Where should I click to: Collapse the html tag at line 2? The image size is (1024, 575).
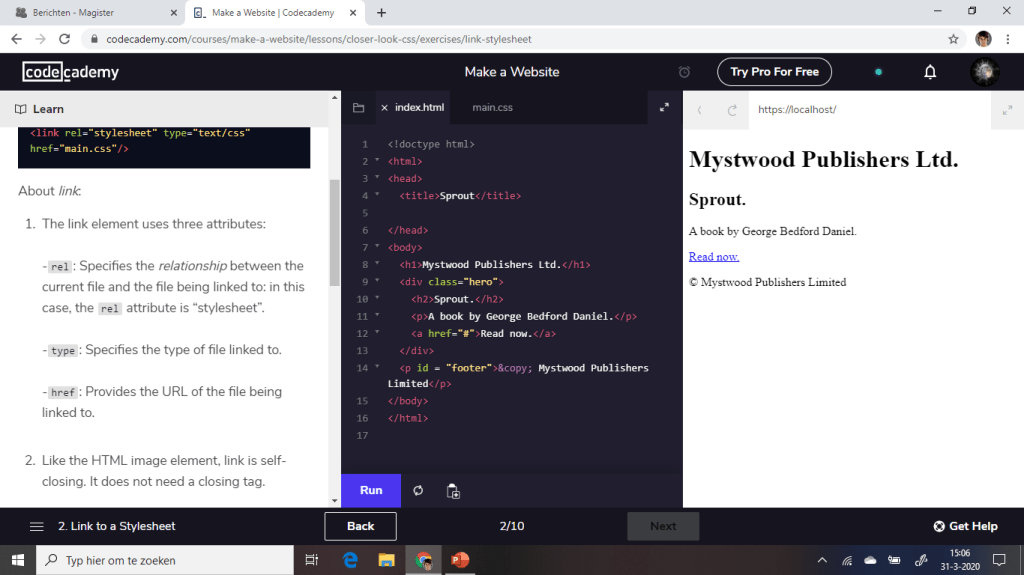coord(377,161)
